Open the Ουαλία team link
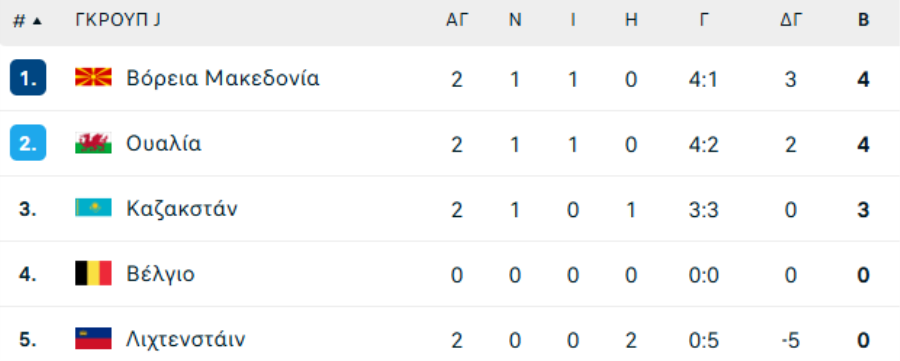This screenshot has height=361, width=900. click(x=164, y=143)
